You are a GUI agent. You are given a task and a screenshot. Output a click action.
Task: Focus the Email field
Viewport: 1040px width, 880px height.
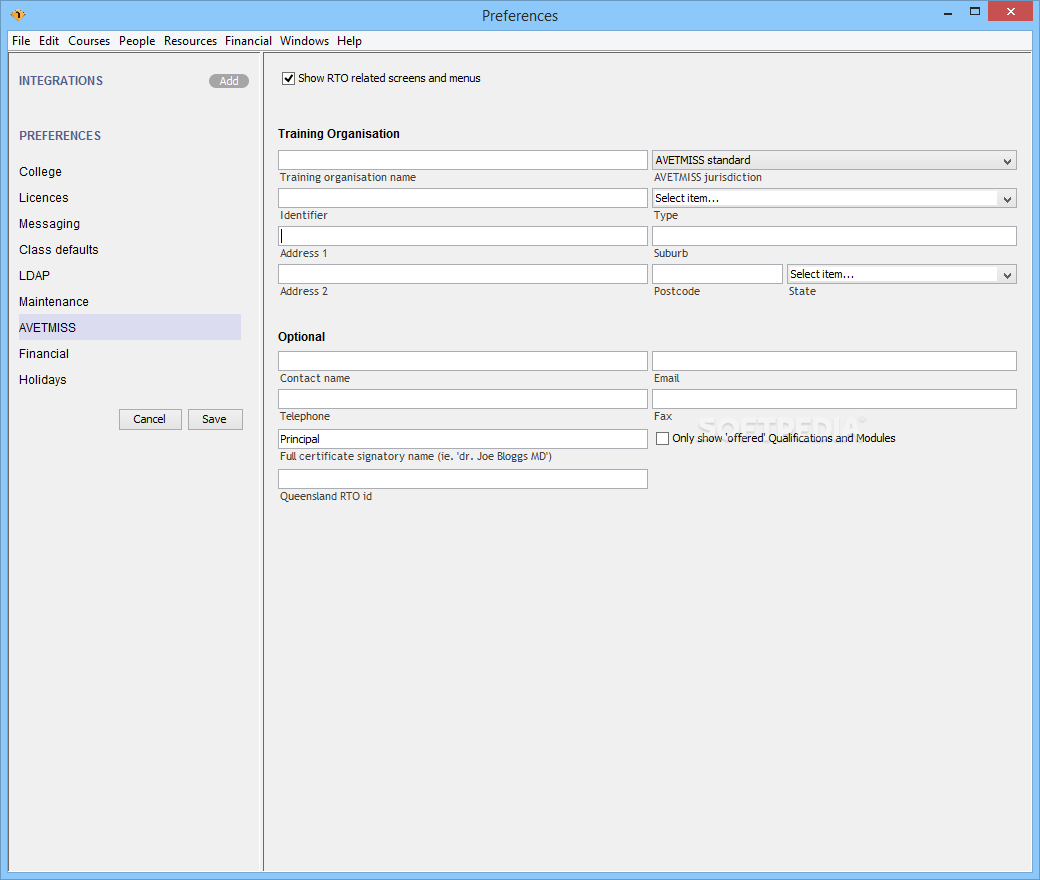coord(834,361)
